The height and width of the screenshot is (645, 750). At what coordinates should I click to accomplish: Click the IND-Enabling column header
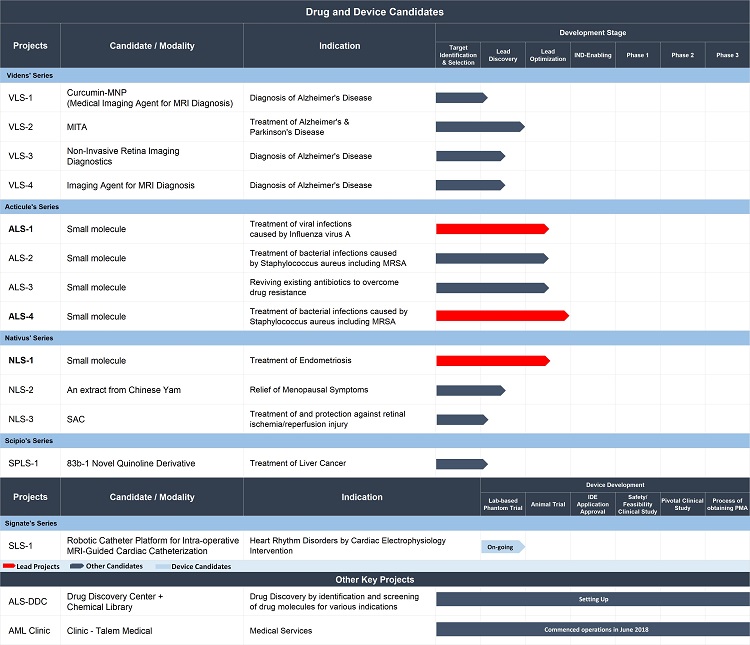point(593,55)
